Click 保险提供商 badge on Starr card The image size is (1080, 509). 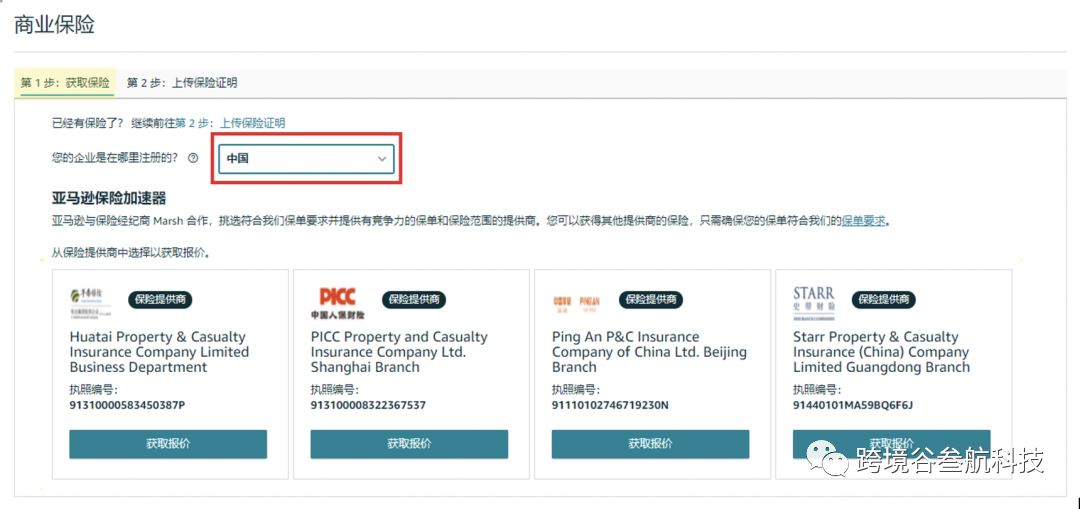click(x=884, y=300)
